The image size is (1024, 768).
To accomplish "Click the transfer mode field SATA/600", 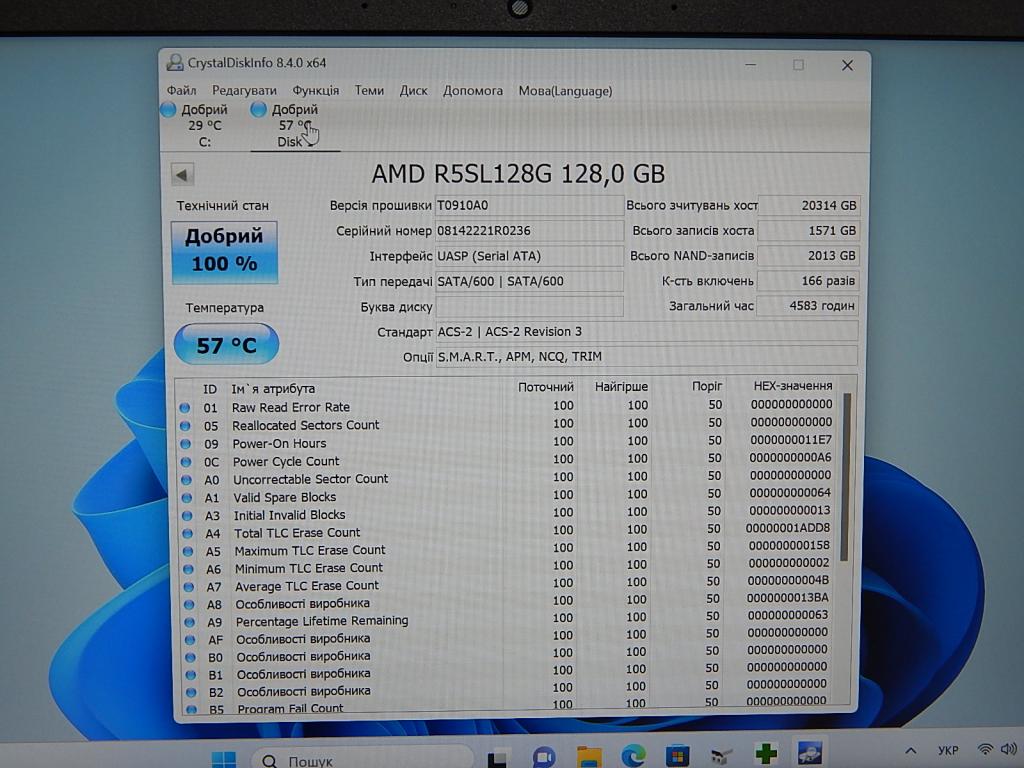I will 529,281.
